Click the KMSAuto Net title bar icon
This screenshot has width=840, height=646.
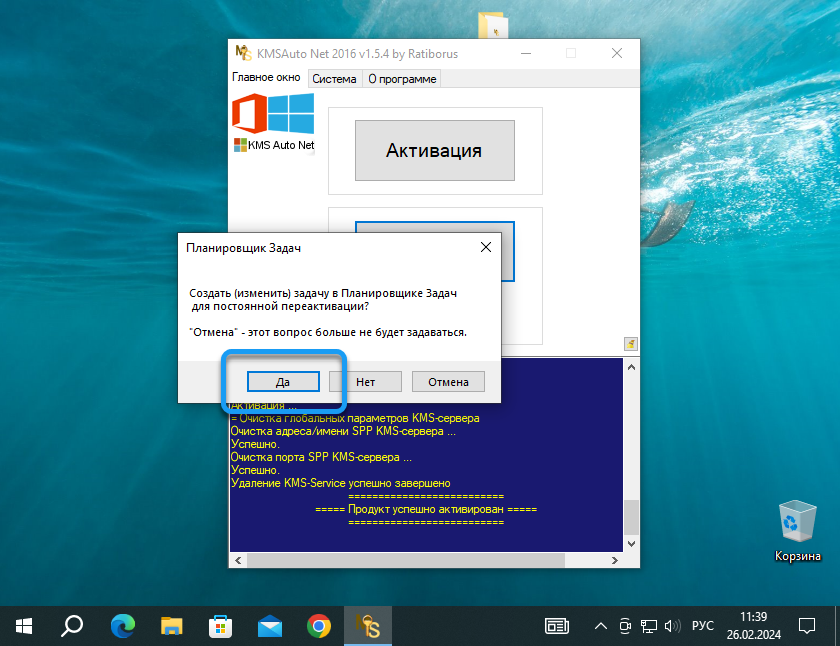tap(243, 53)
